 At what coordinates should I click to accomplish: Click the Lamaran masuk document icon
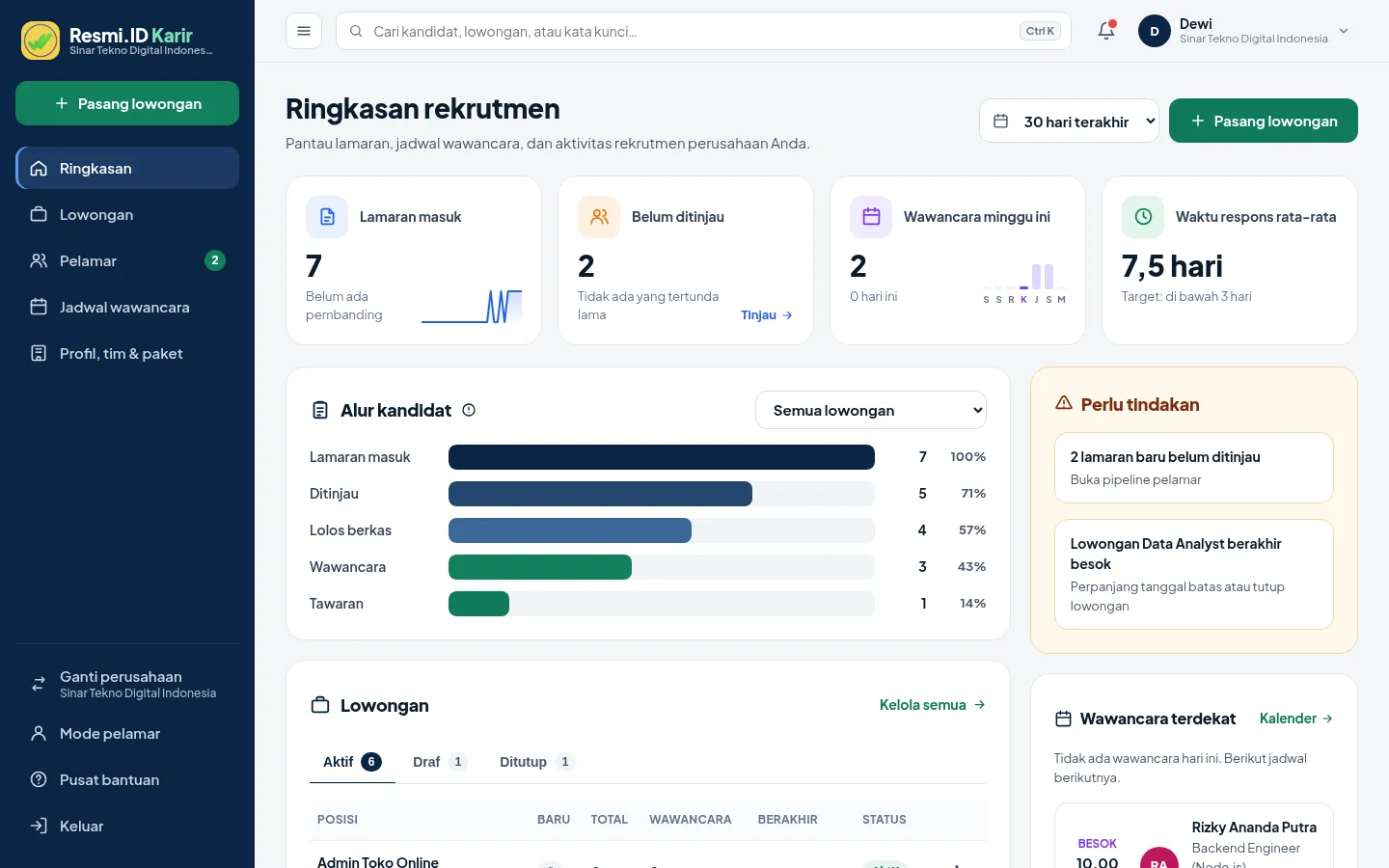pos(327,217)
